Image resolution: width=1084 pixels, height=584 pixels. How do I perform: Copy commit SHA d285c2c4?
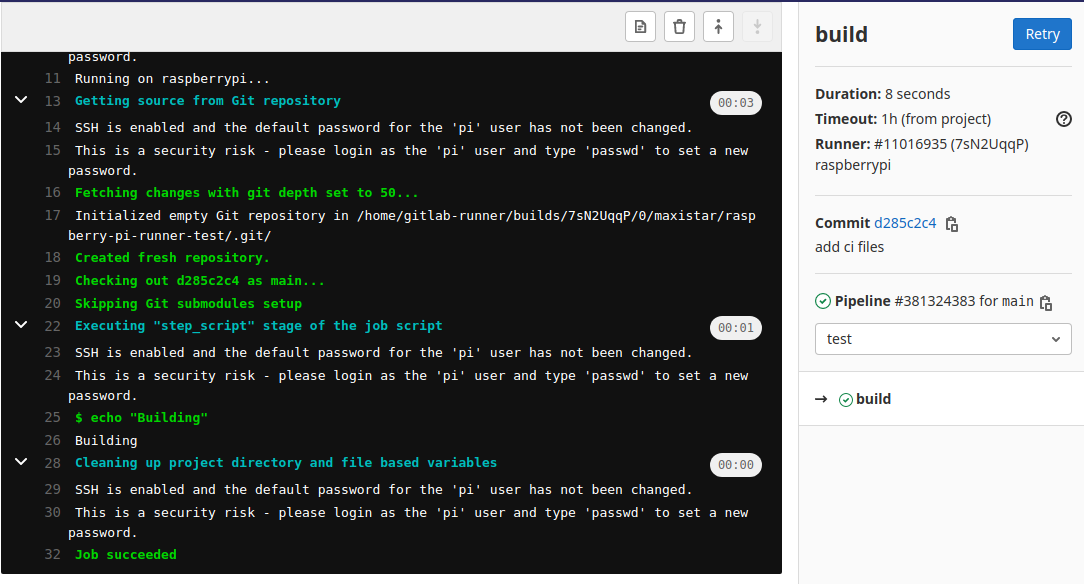coord(952,224)
